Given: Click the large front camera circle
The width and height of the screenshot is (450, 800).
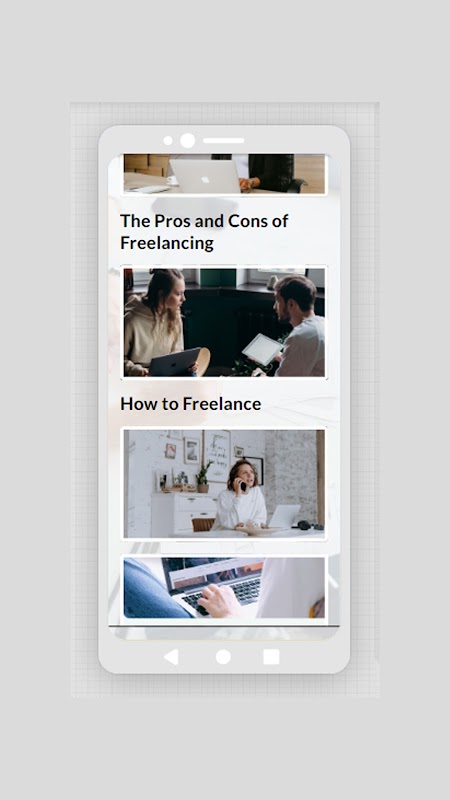Looking at the screenshot, I should pyautogui.click(x=187, y=140).
